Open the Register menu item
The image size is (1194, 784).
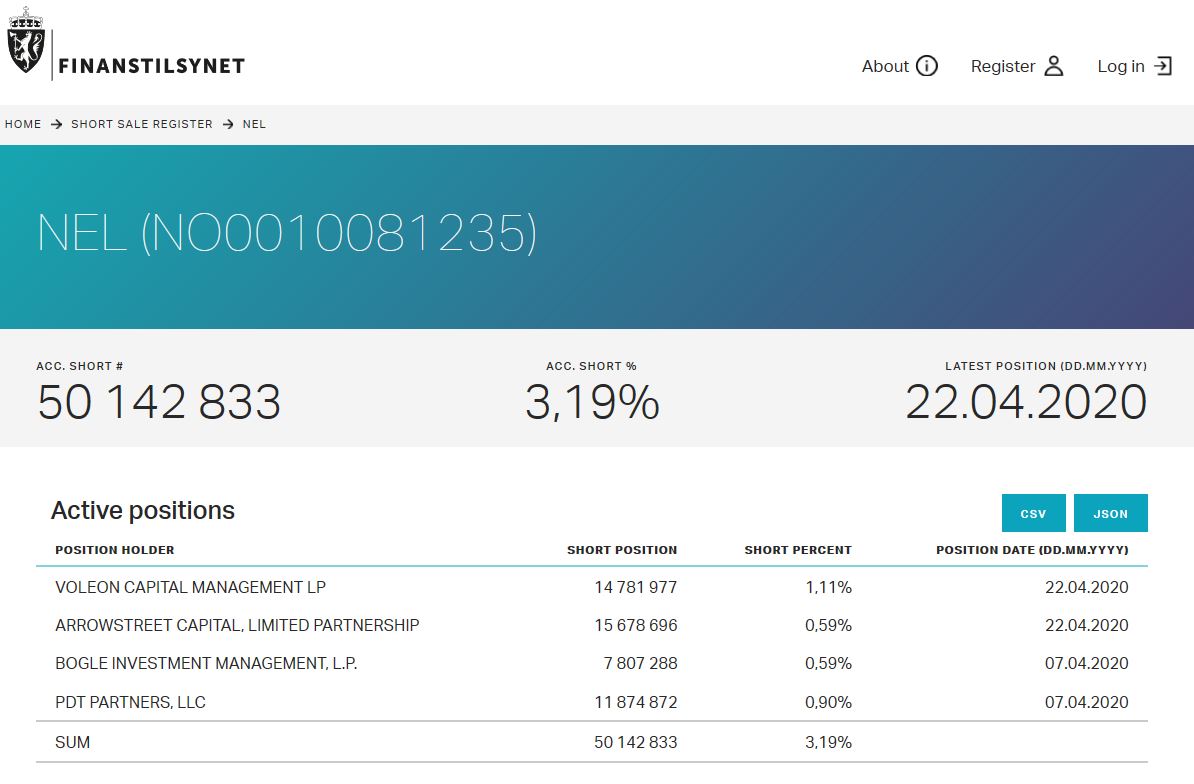[1003, 66]
